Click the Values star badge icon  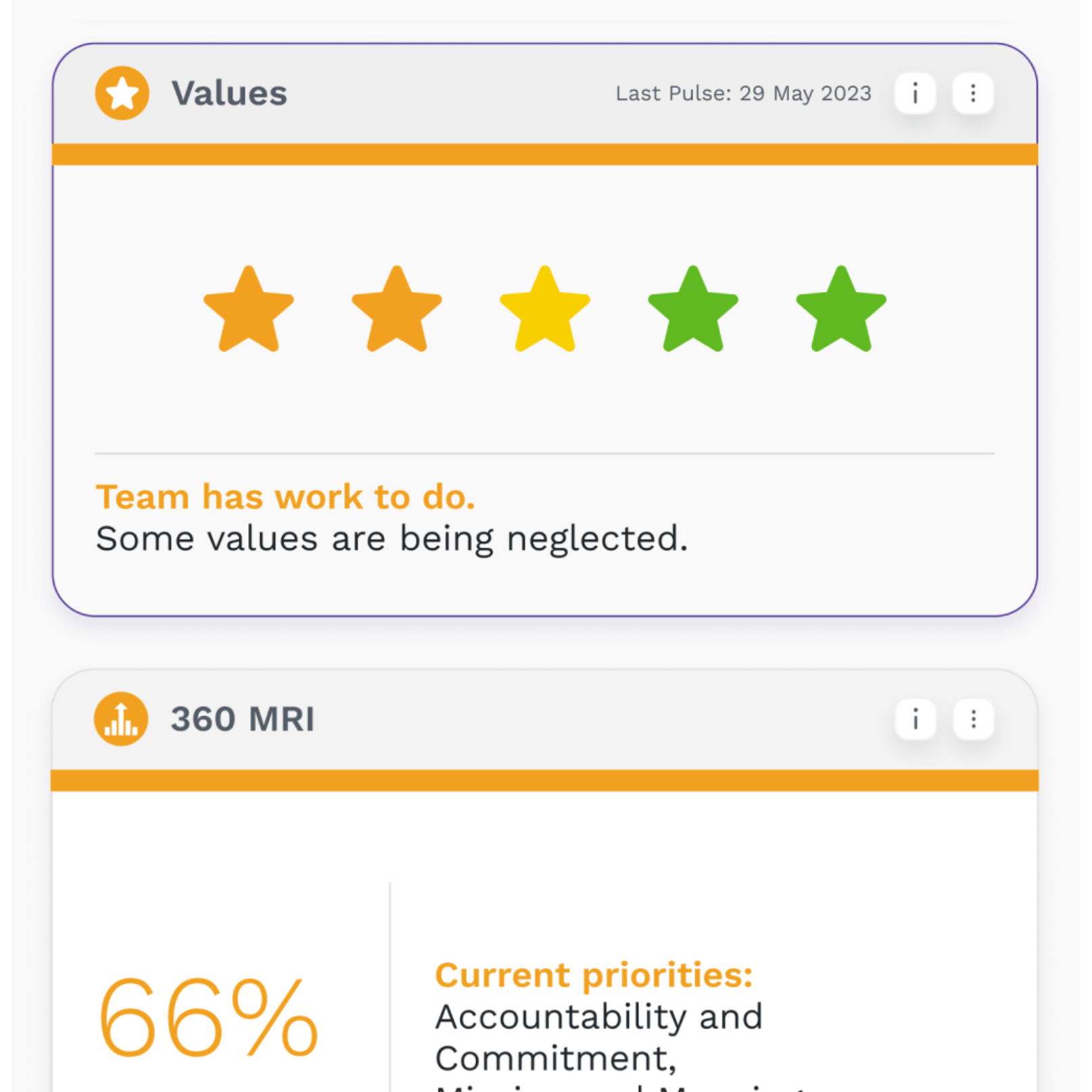click(x=122, y=93)
